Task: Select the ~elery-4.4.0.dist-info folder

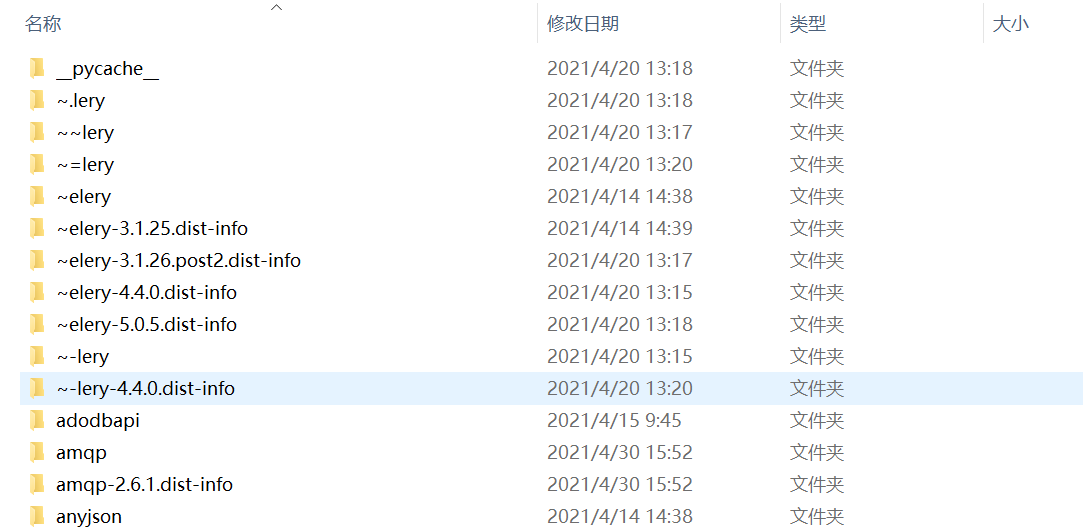Action: tap(146, 293)
